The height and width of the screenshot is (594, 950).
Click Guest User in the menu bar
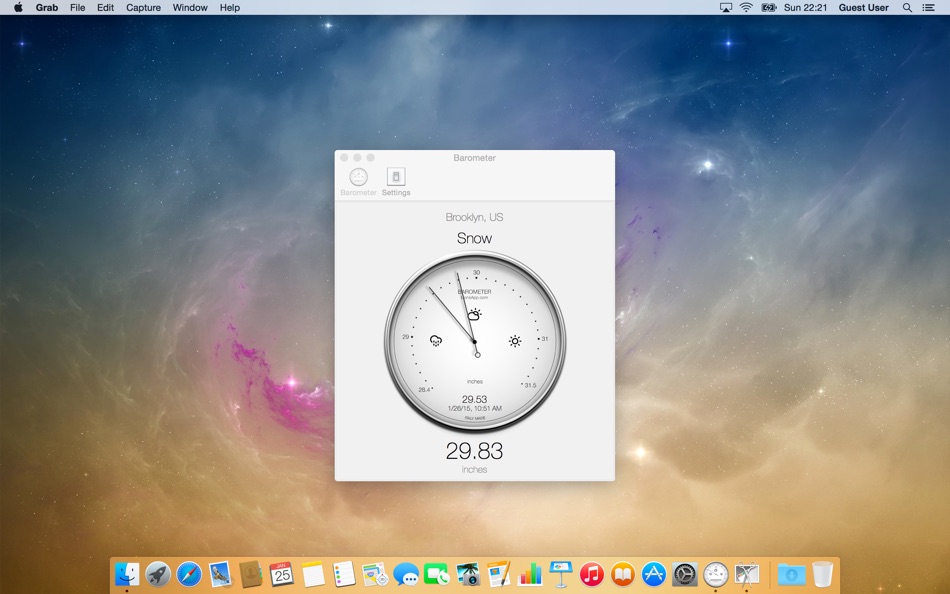coord(862,7)
